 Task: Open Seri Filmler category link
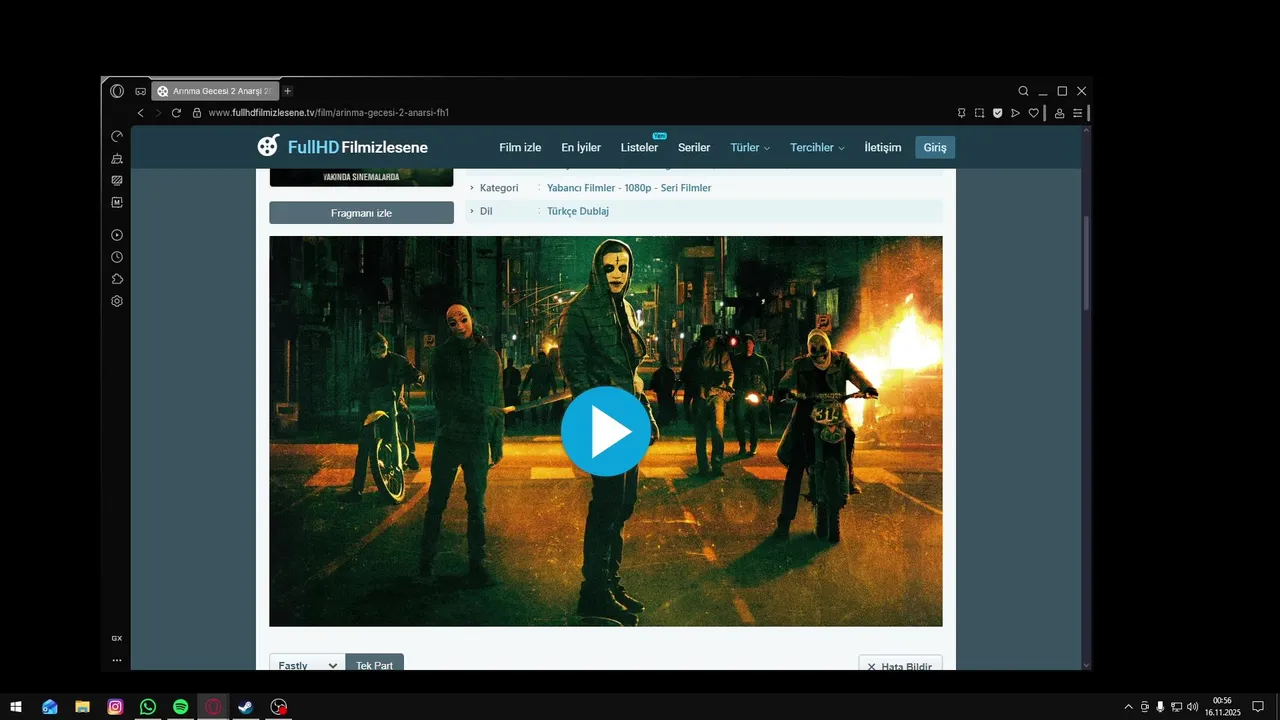(686, 188)
